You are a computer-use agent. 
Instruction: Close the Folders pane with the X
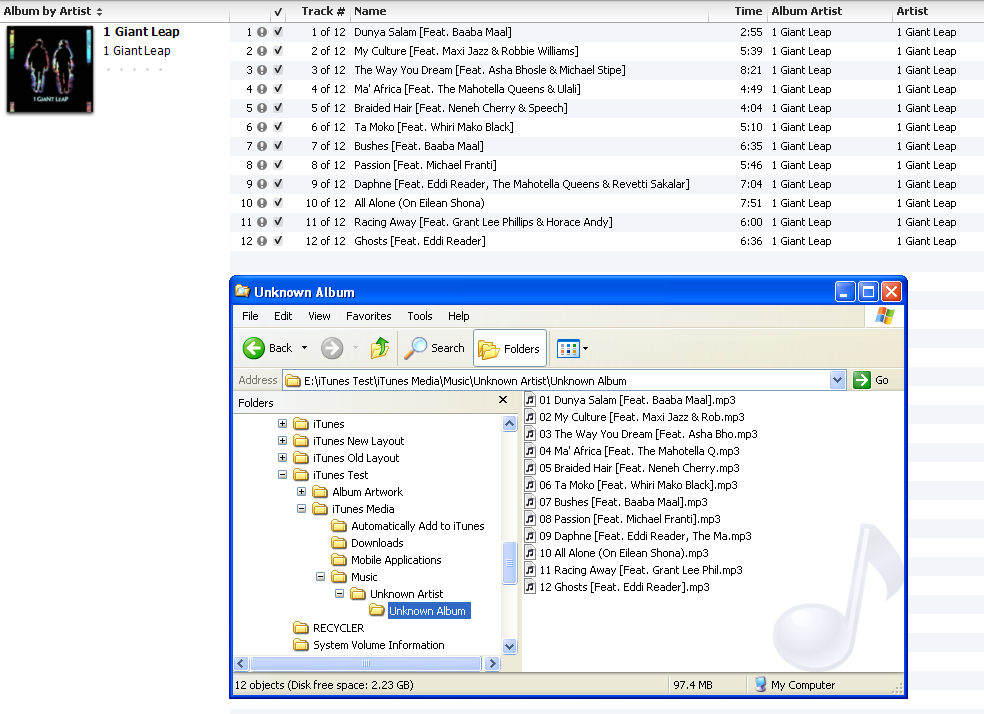pos(503,400)
